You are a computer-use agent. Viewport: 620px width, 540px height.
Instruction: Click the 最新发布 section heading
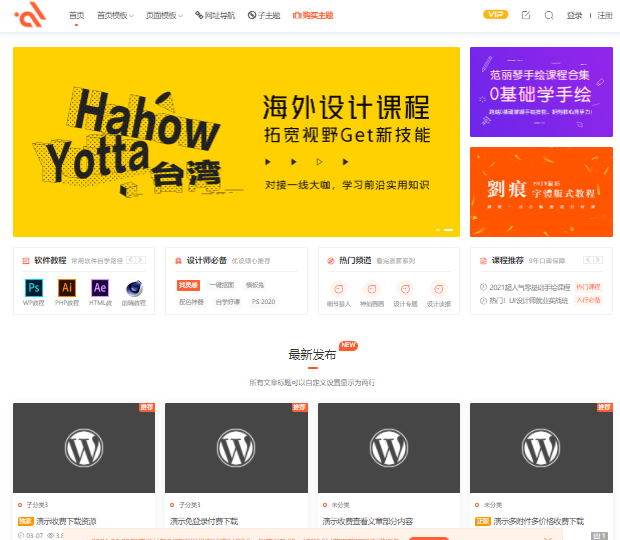click(x=312, y=355)
